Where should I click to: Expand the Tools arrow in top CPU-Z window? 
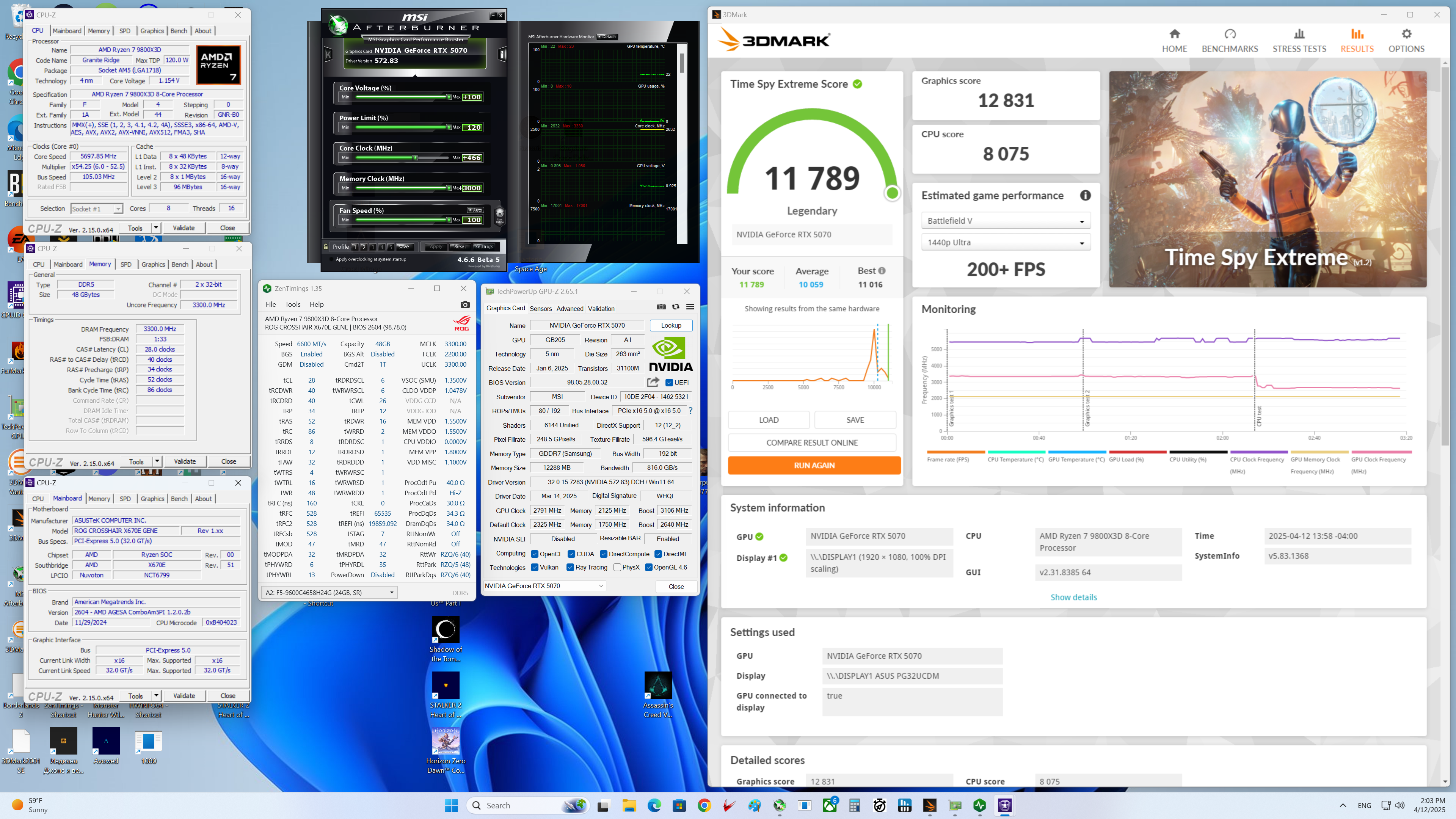point(156,228)
